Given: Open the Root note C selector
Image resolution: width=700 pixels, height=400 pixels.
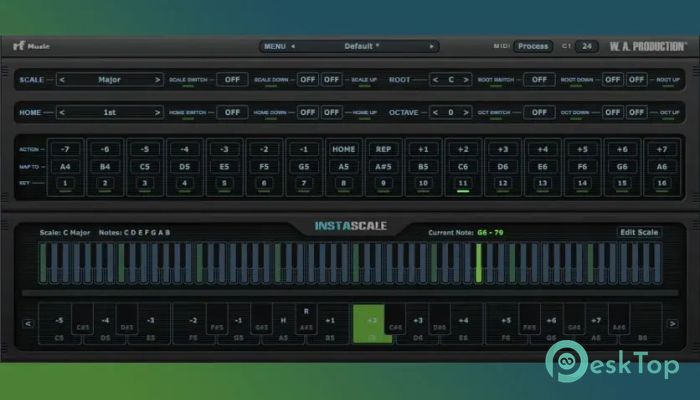Looking at the screenshot, I should point(451,79).
